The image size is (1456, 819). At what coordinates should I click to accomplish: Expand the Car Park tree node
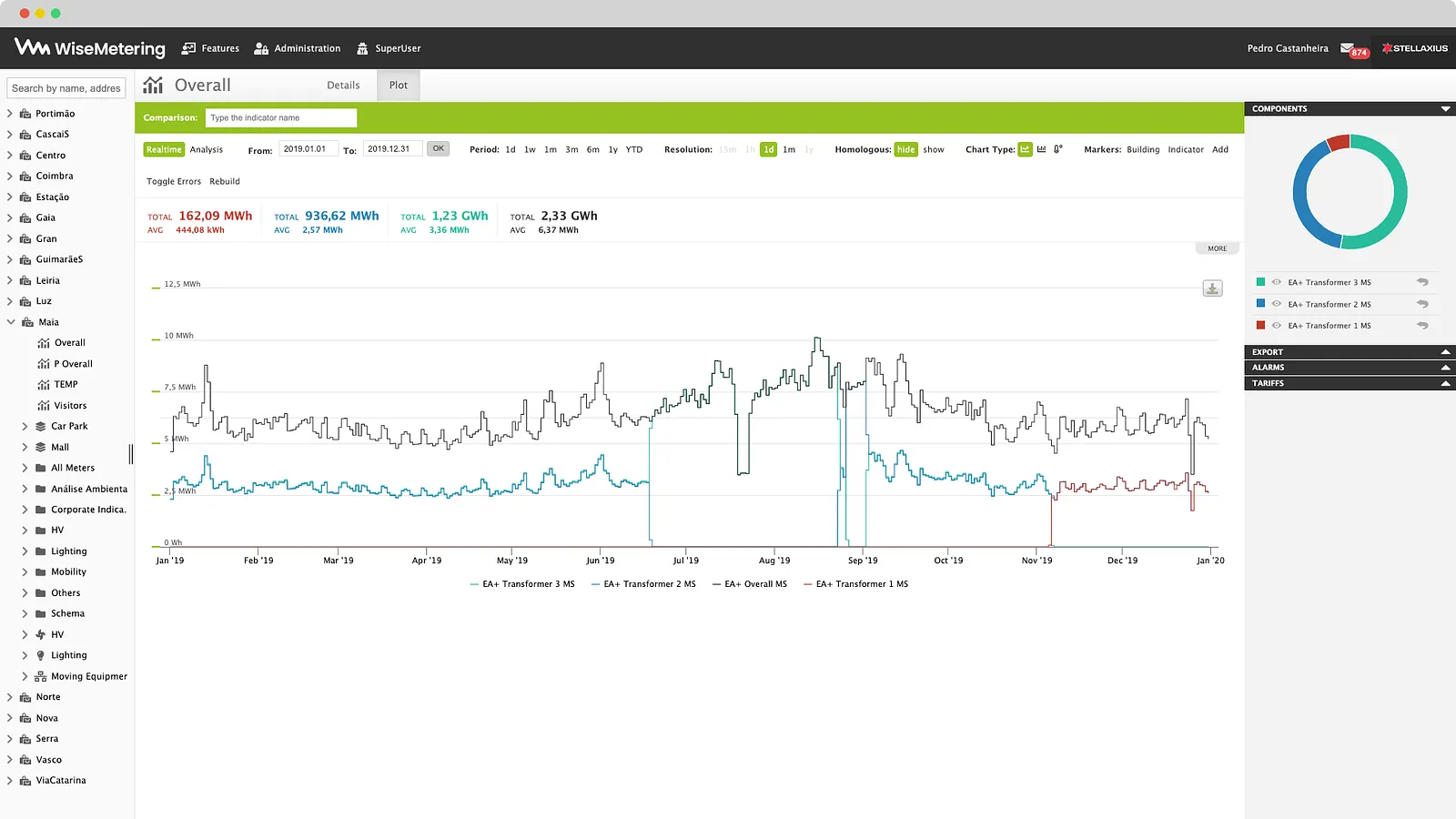point(25,426)
